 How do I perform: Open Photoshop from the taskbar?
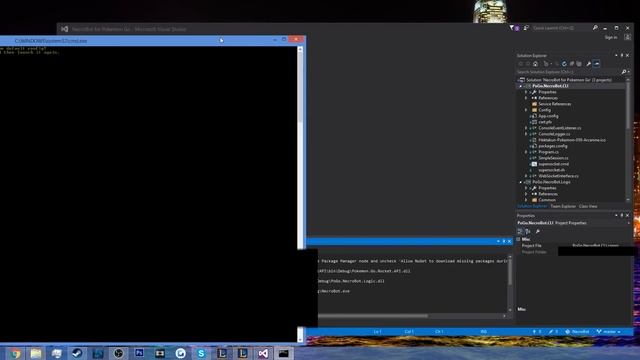[139, 353]
